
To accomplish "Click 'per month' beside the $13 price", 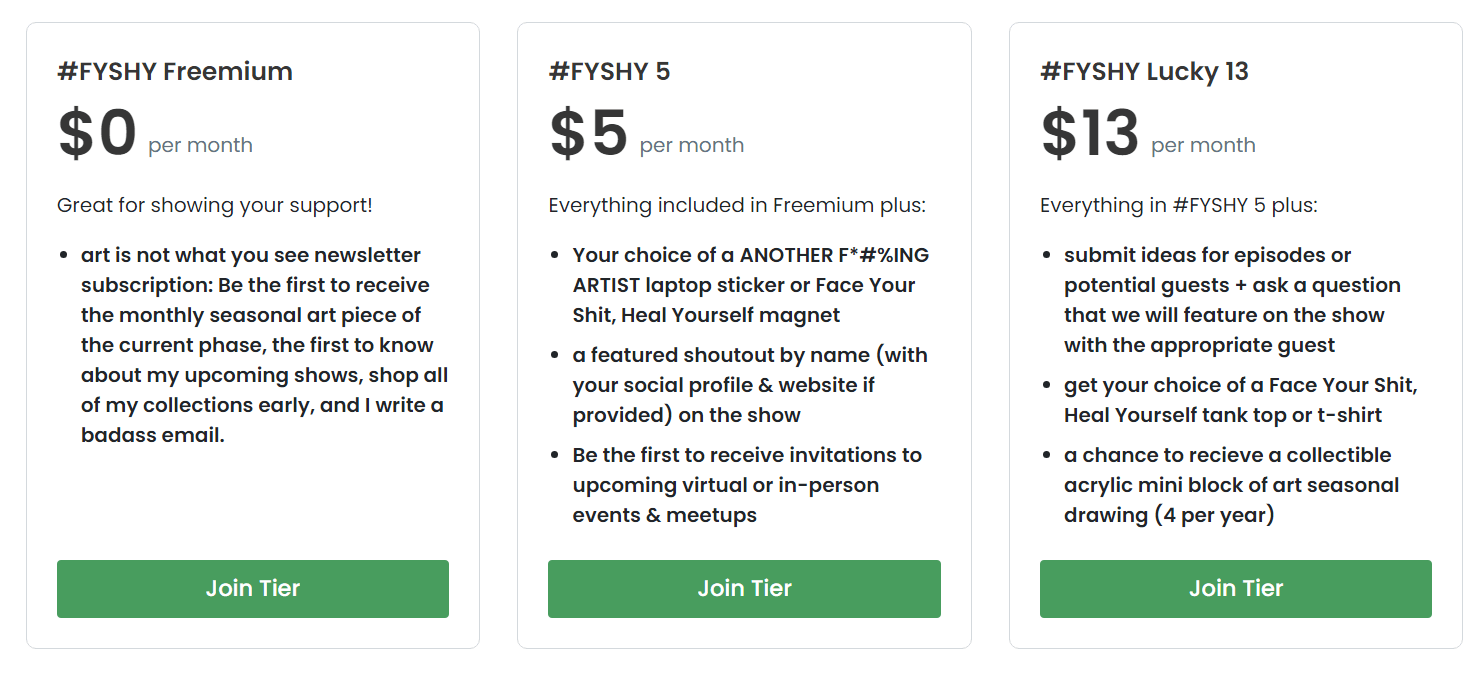I will 1203,146.
